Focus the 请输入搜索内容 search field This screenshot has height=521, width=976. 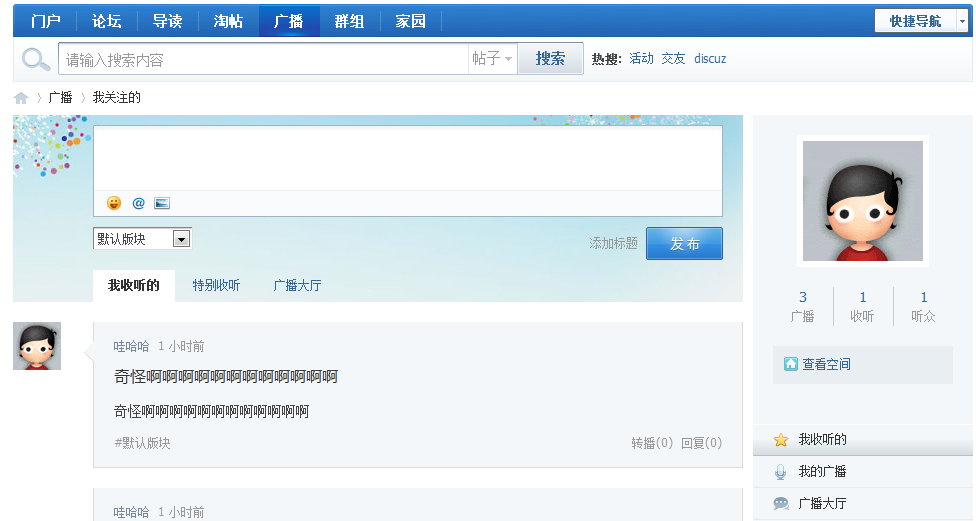[x=263, y=59]
